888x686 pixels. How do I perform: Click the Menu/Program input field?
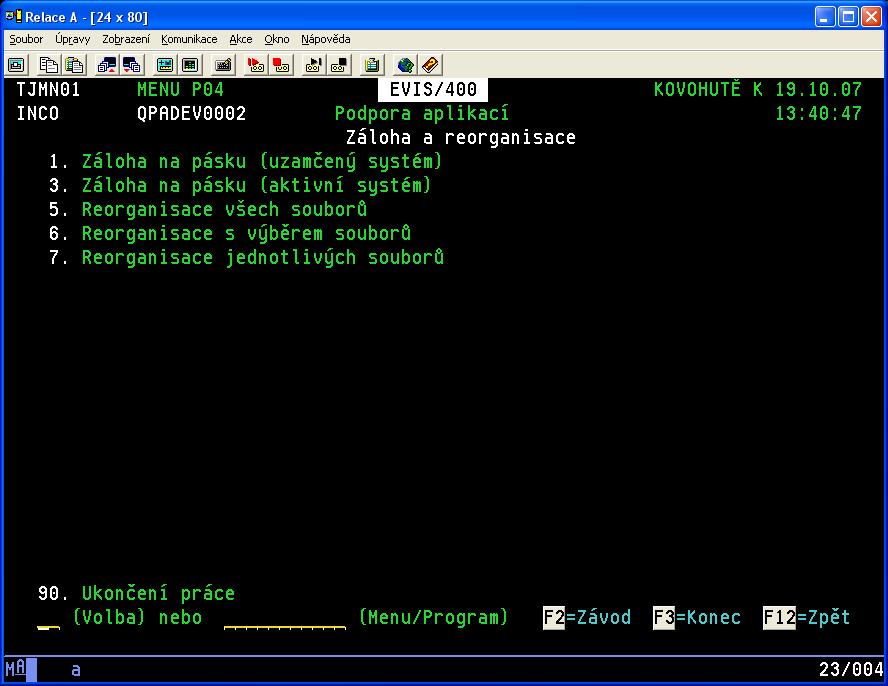click(285, 618)
